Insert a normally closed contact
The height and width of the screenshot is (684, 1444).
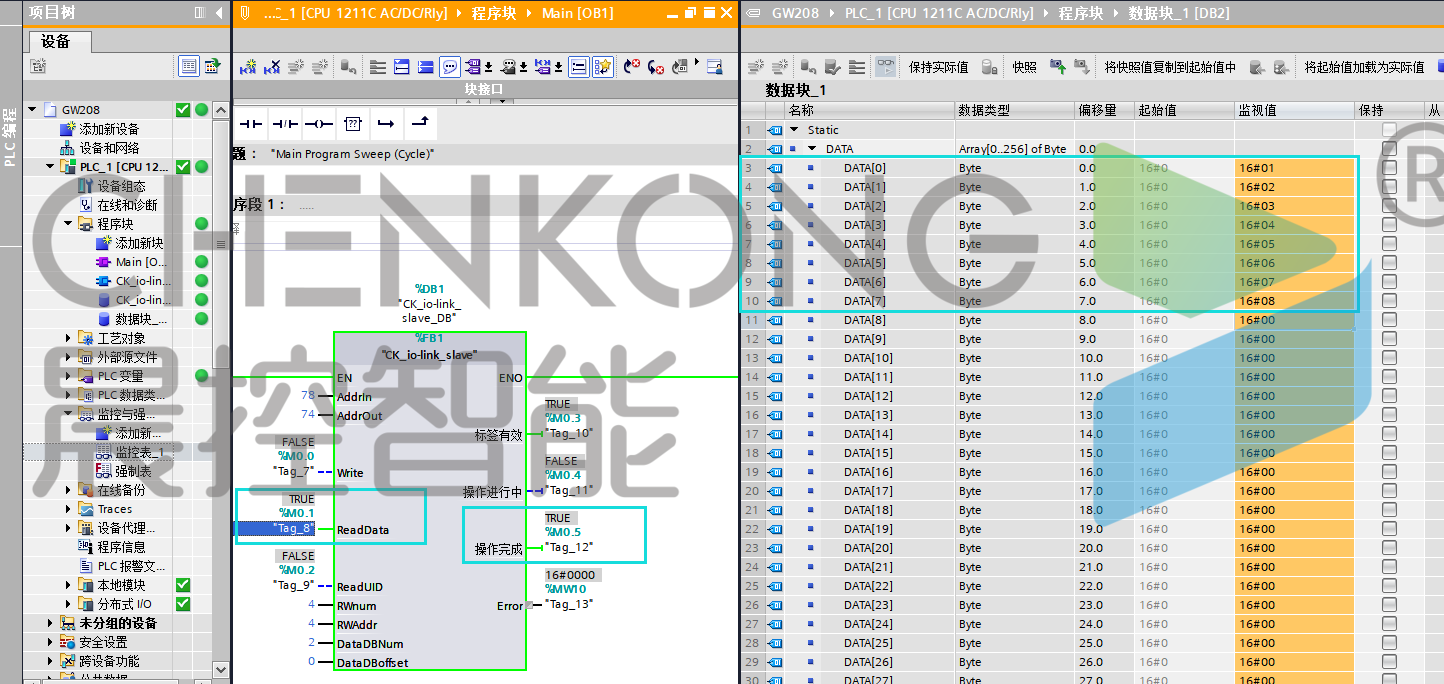(x=285, y=124)
